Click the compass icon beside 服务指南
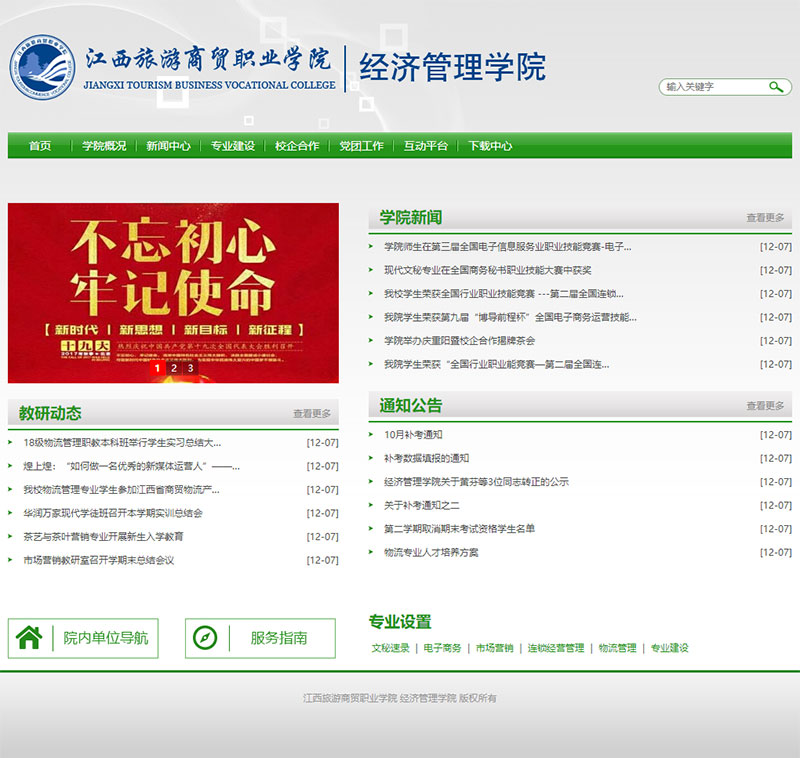The height and width of the screenshot is (758, 800). pyautogui.click(x=205, y=638)
